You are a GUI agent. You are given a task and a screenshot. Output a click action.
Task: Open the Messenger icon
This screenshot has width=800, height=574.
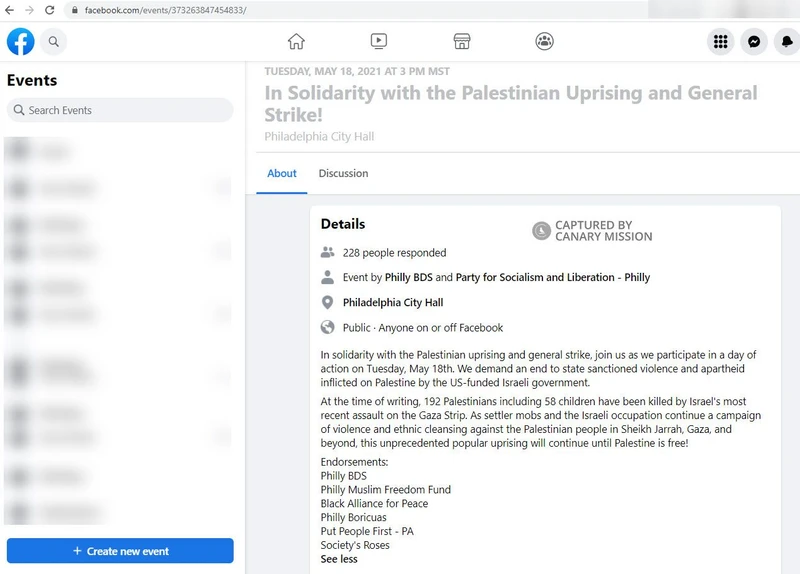click(x=754, y=42)
